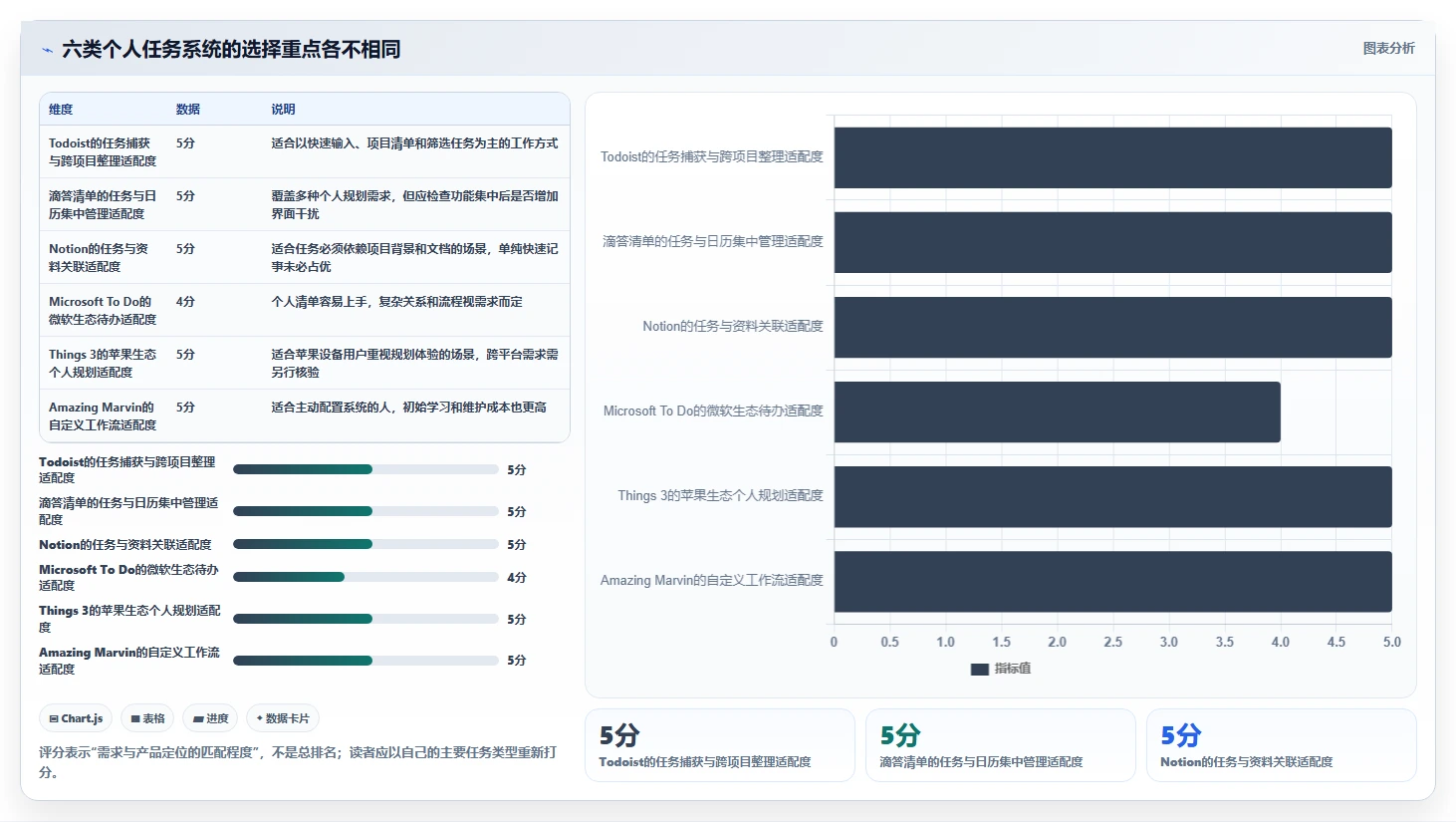Click description 适合以快速输入、项目清单和筛选任务为主的工作方式
Screen dimensions: 1456x822
pos(414,143)
